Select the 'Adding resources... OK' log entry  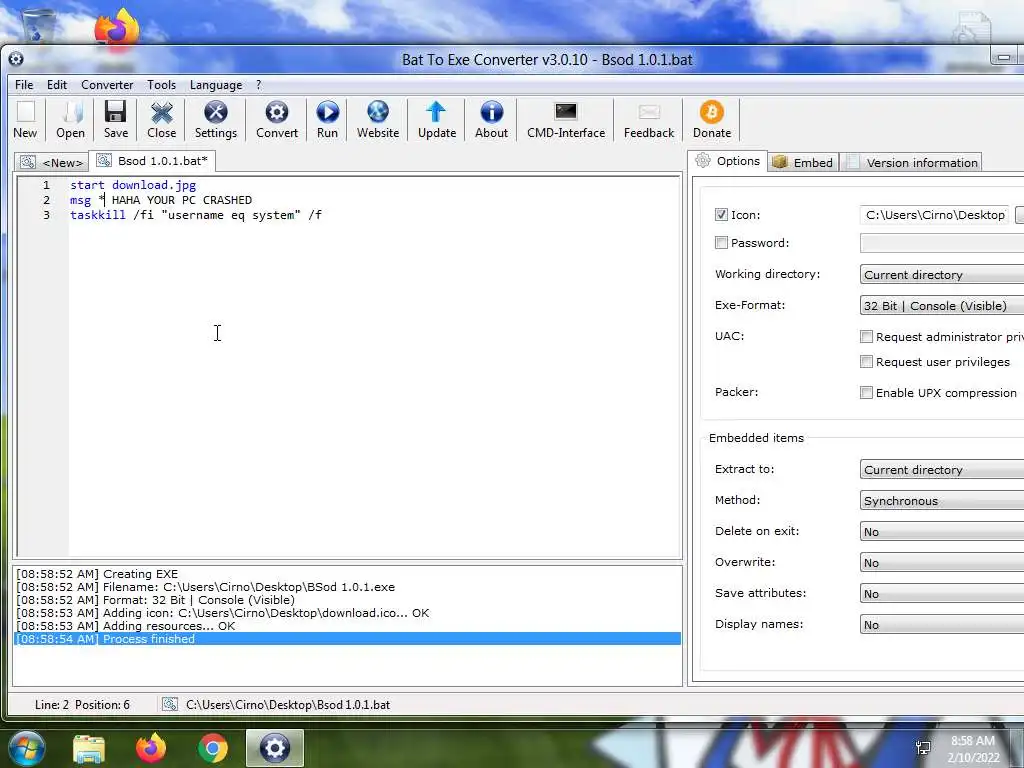tap(347, 626)
